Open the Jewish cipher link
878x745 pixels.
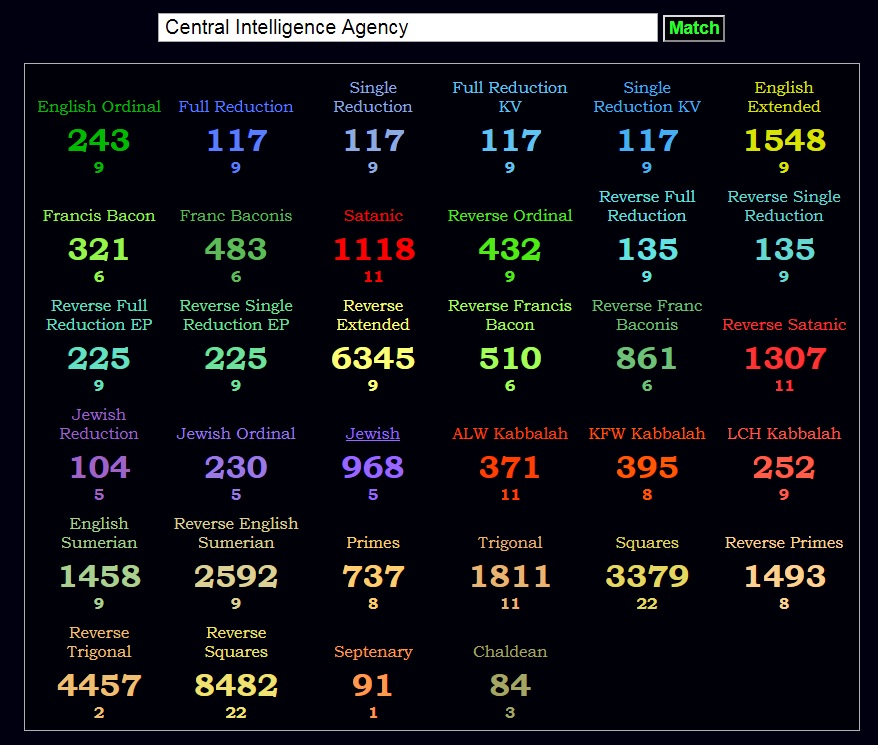click(x=373, y=434)
